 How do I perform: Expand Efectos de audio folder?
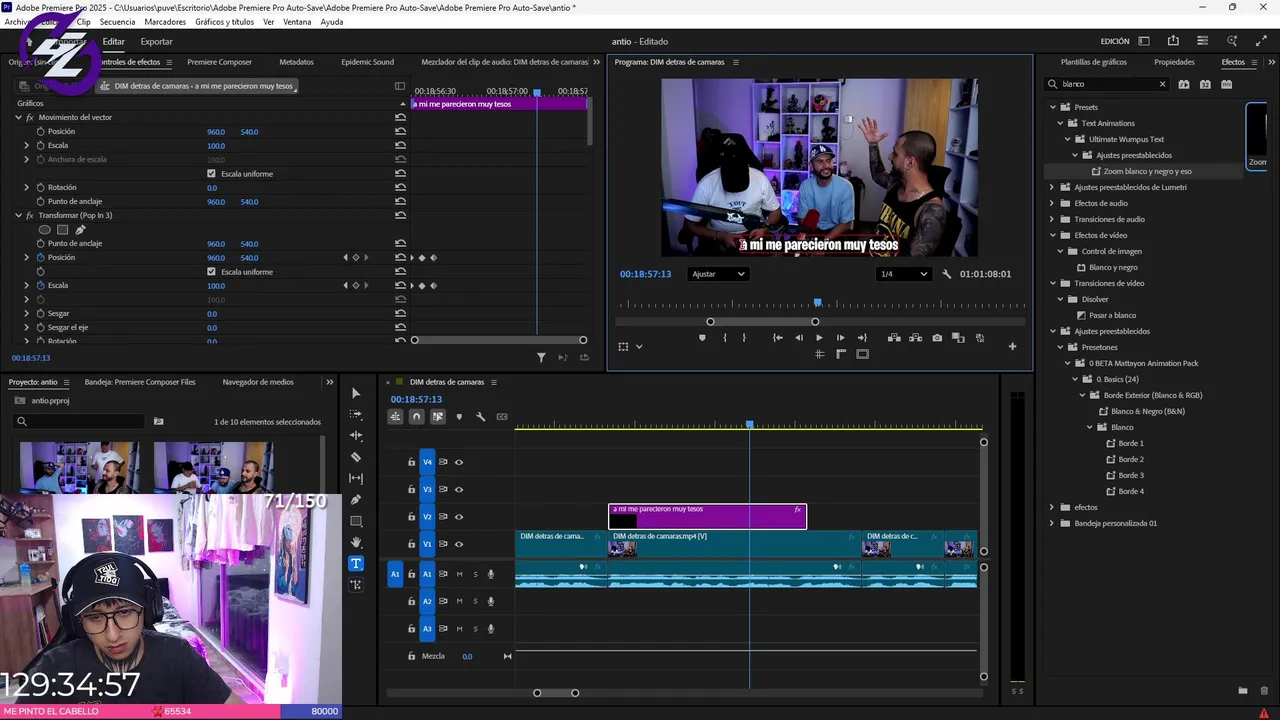[x=1052, y=203]
